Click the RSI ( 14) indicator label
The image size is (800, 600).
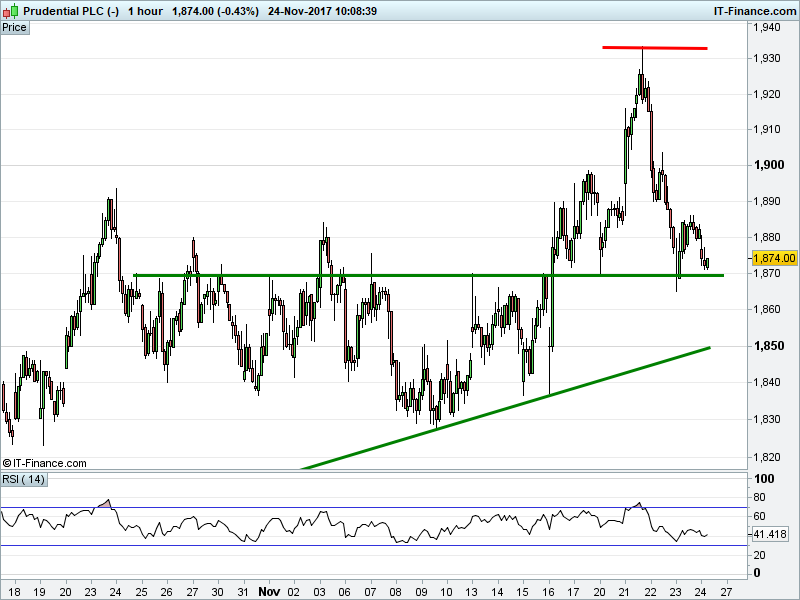tap(23, 480)
